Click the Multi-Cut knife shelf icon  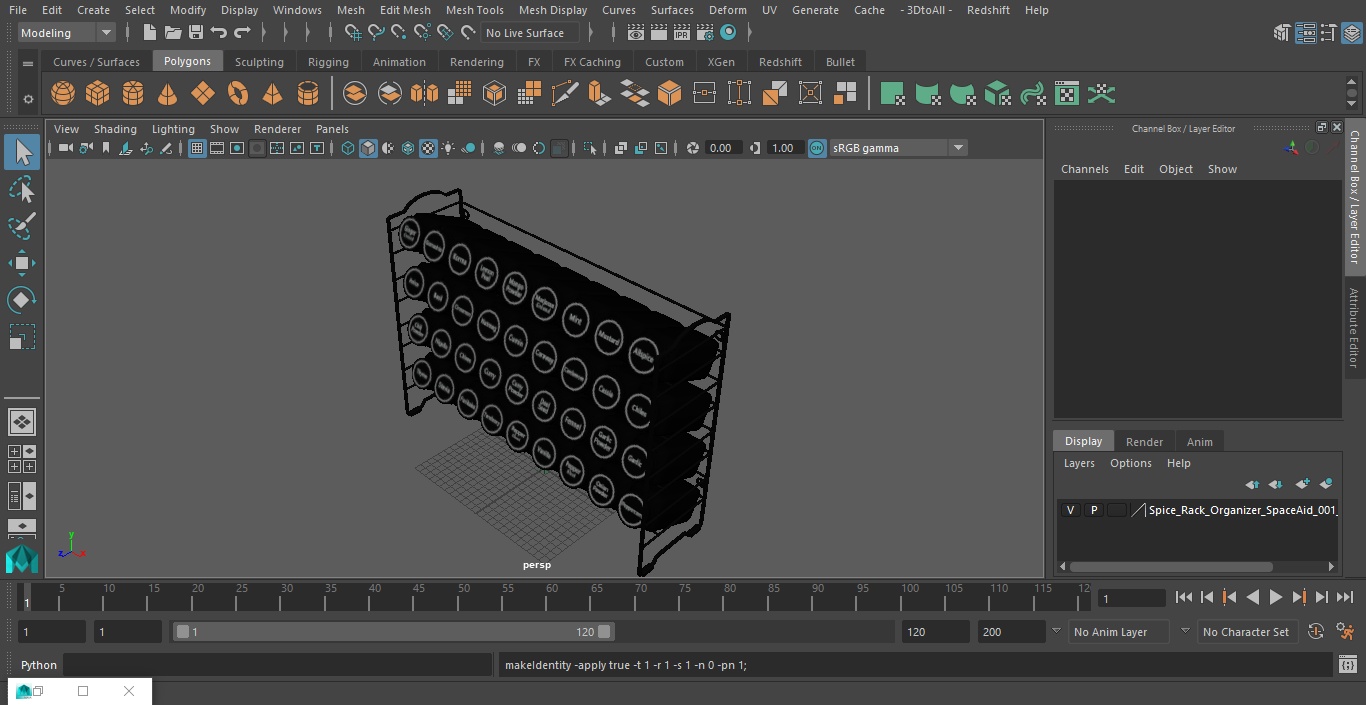coord(564,94)
